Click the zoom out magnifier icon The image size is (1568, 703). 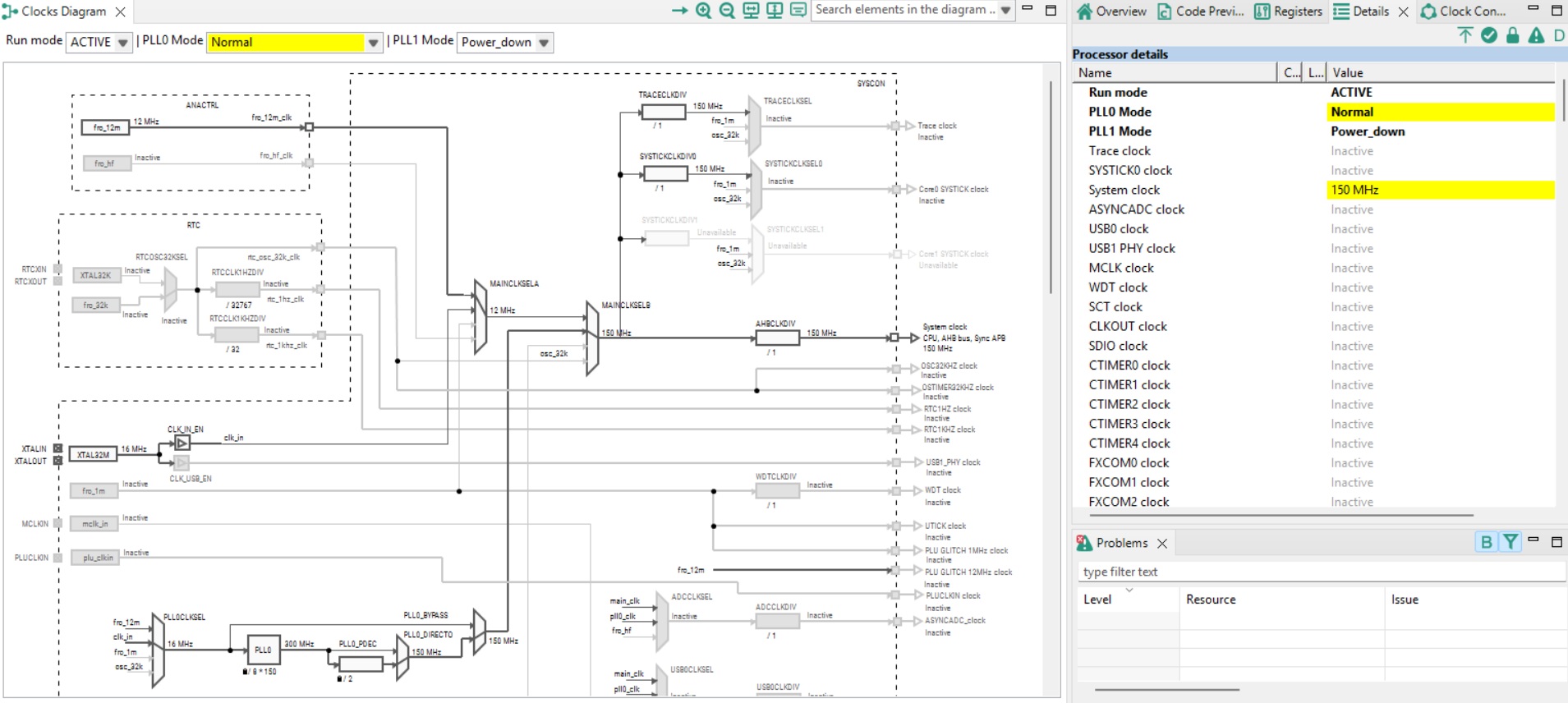tap(727, 11)
